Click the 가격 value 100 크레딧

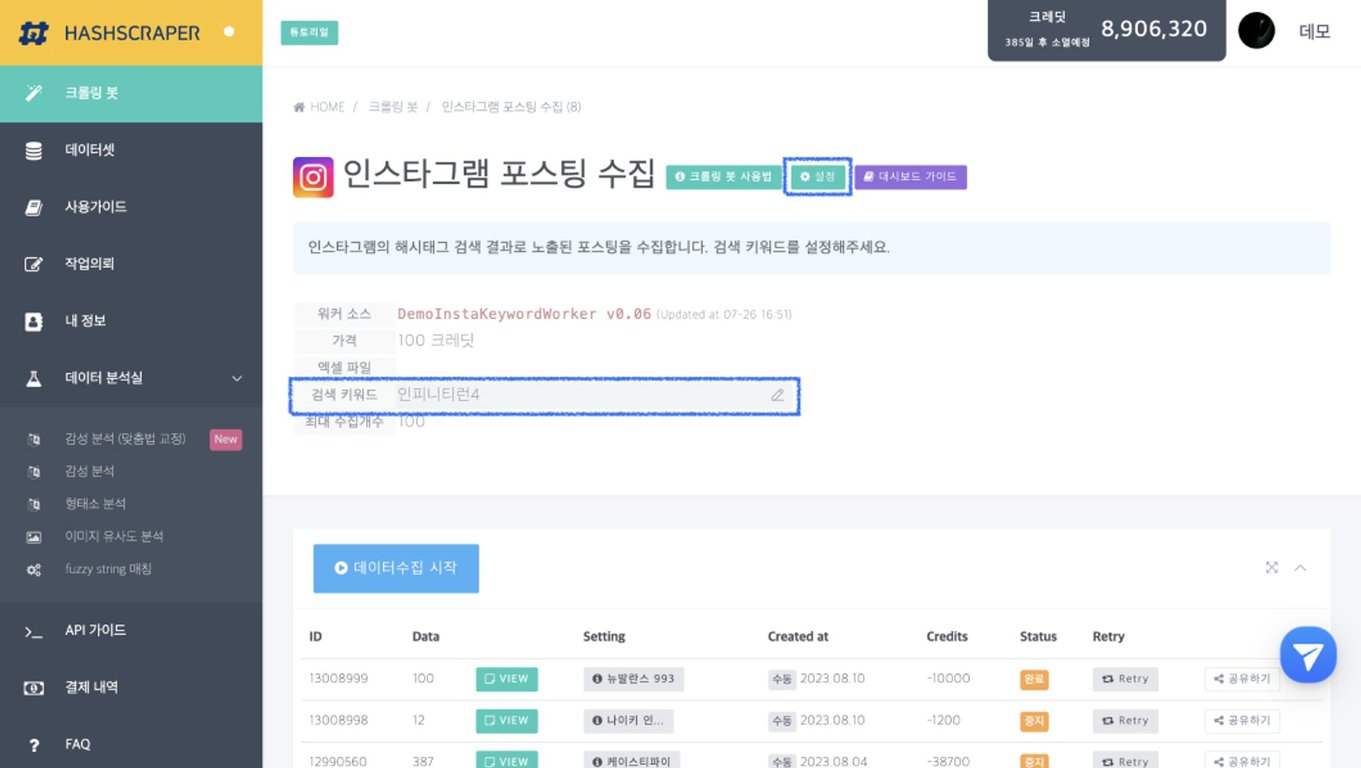[435, 340]
